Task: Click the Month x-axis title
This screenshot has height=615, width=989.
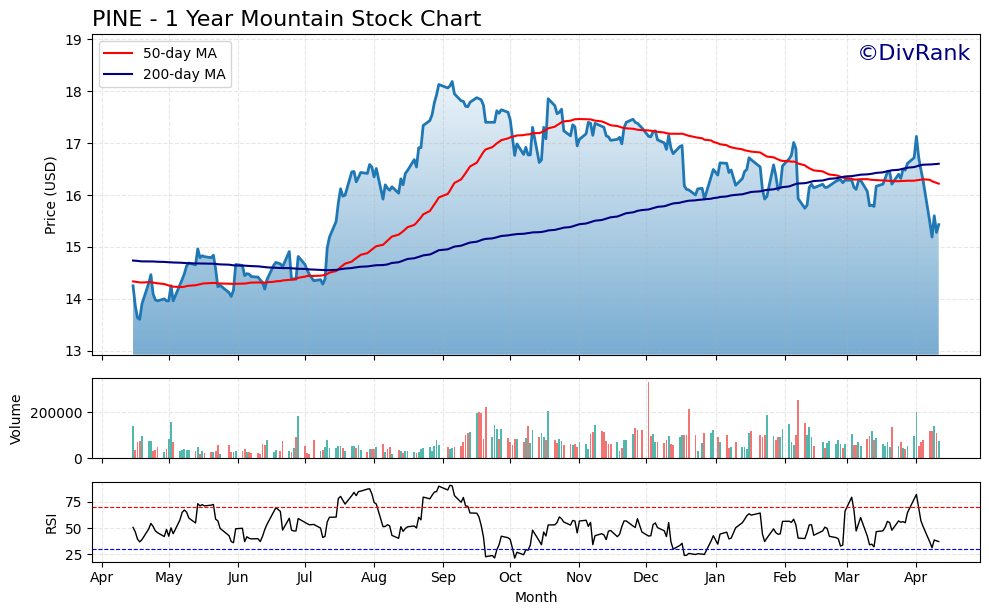Action: tap(536, 597)
